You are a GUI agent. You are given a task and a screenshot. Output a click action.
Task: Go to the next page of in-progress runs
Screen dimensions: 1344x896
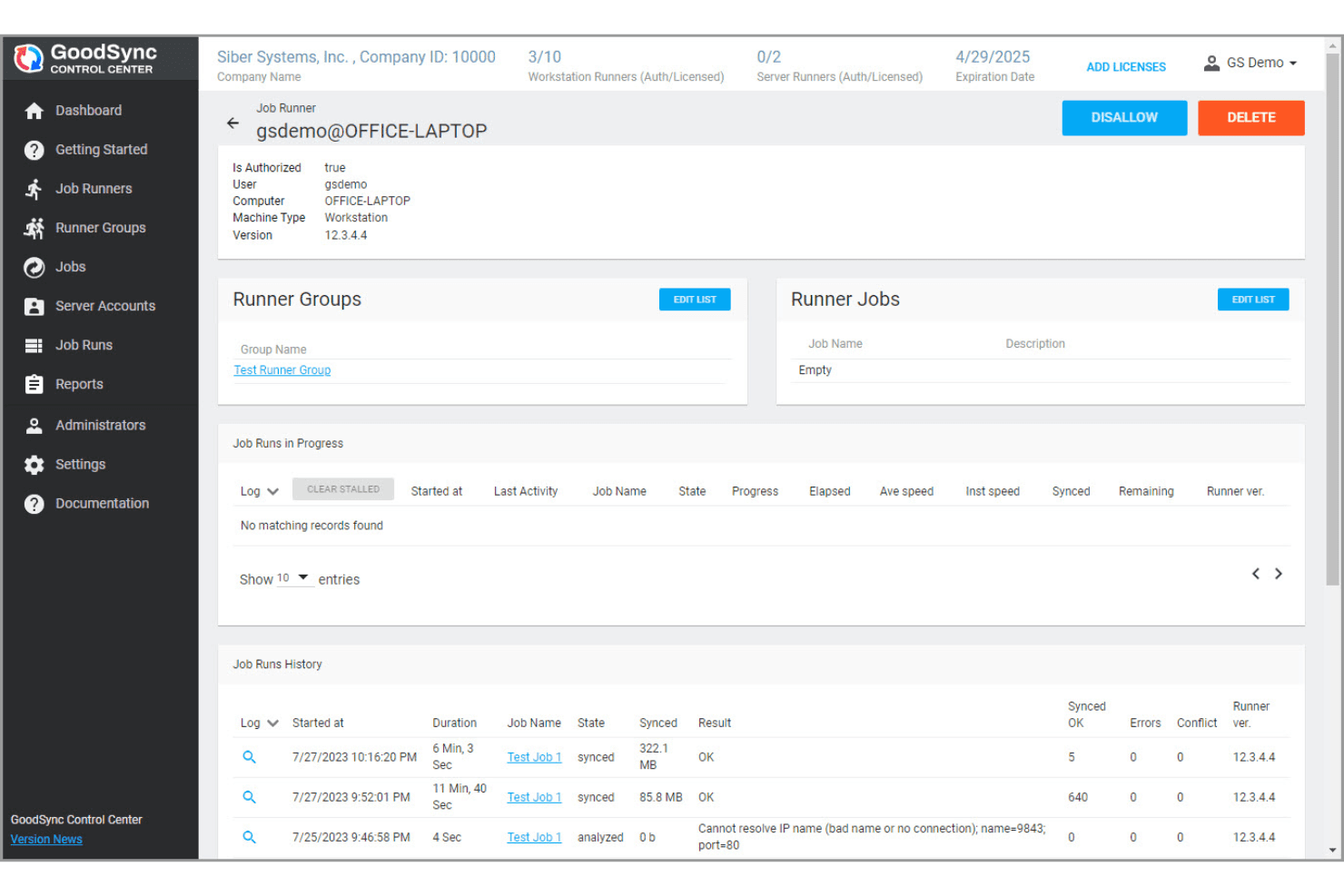click(x=1279, y=574)
